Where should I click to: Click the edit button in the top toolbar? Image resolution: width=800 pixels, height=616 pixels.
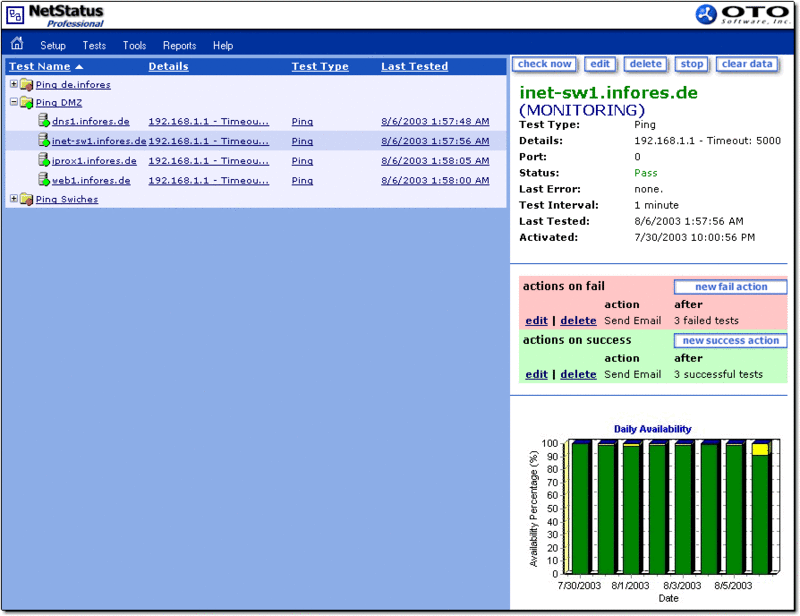coord(600,64)
